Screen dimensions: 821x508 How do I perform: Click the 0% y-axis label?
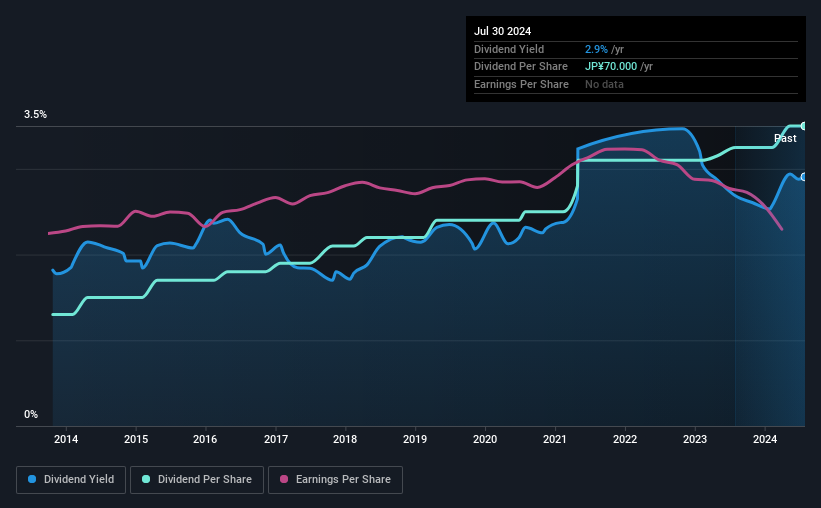[31, 414]
